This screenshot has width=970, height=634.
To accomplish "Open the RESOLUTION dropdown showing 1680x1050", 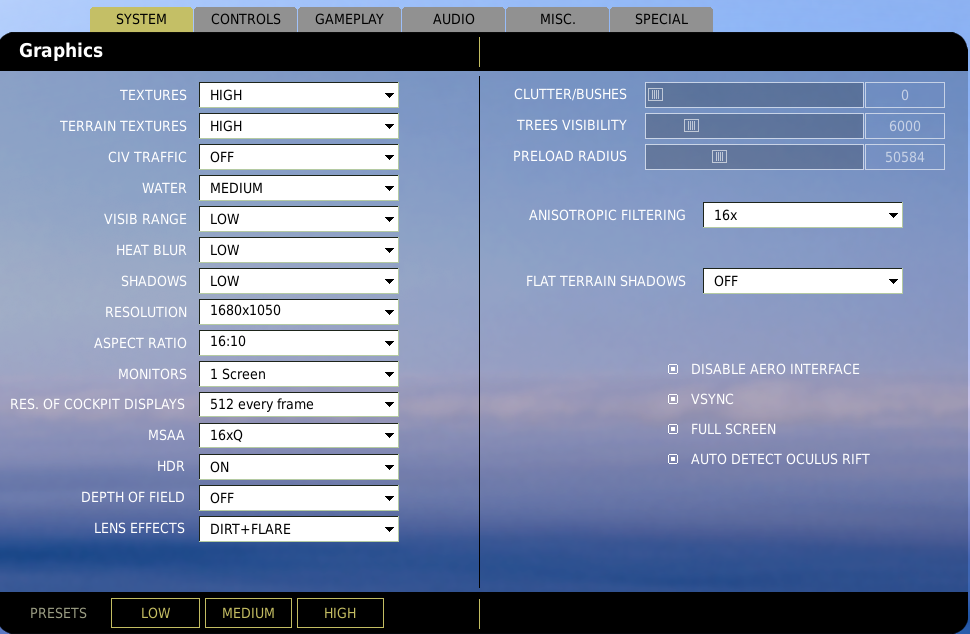I will coord(299,312).
